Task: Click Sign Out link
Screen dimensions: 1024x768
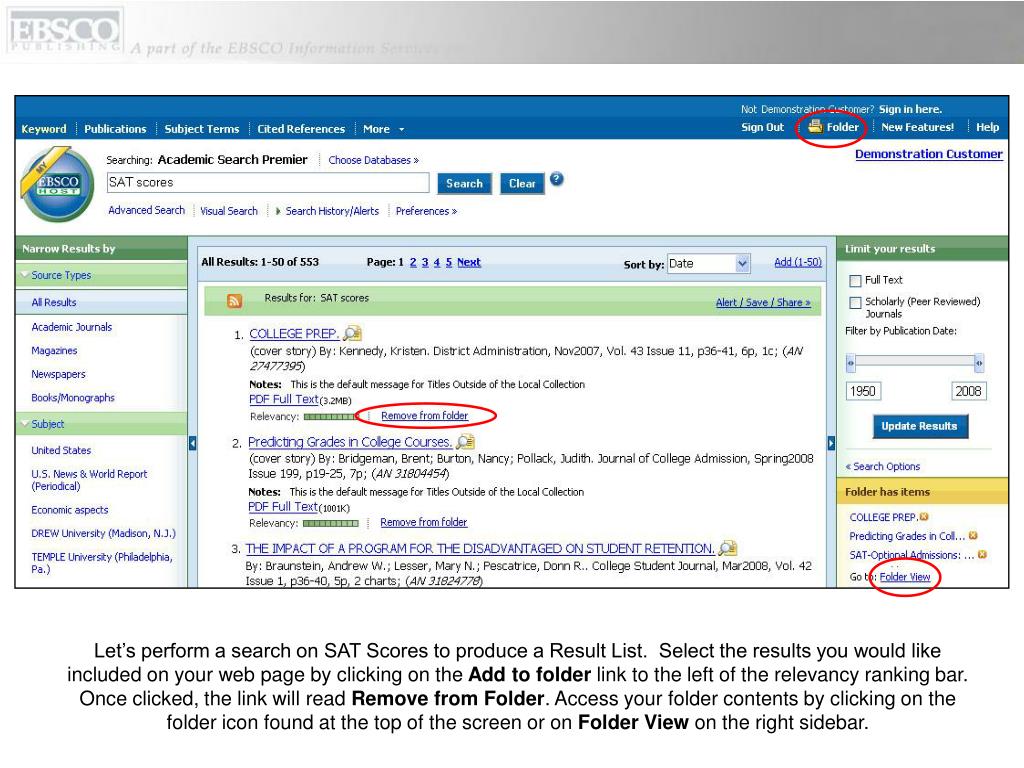Action: (x=762, y=127)
